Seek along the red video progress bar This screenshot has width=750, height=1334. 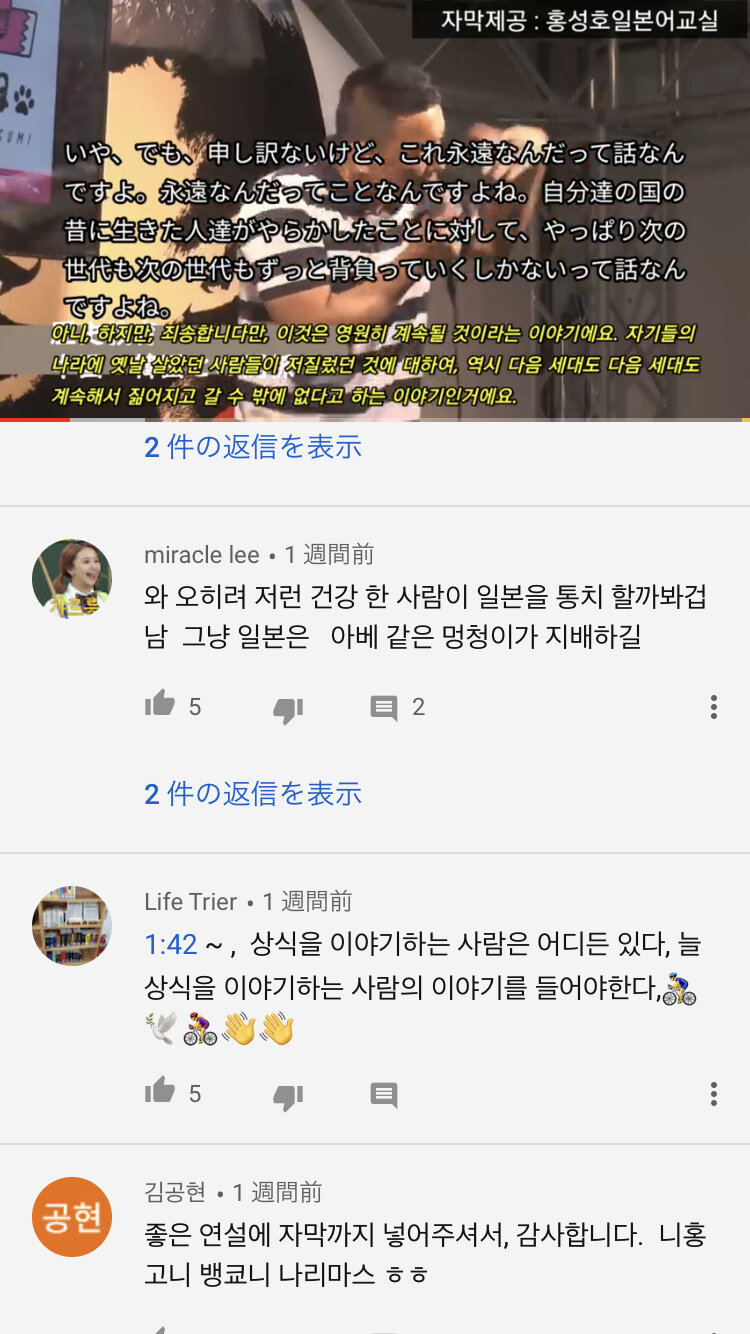(x=375, y=419)
